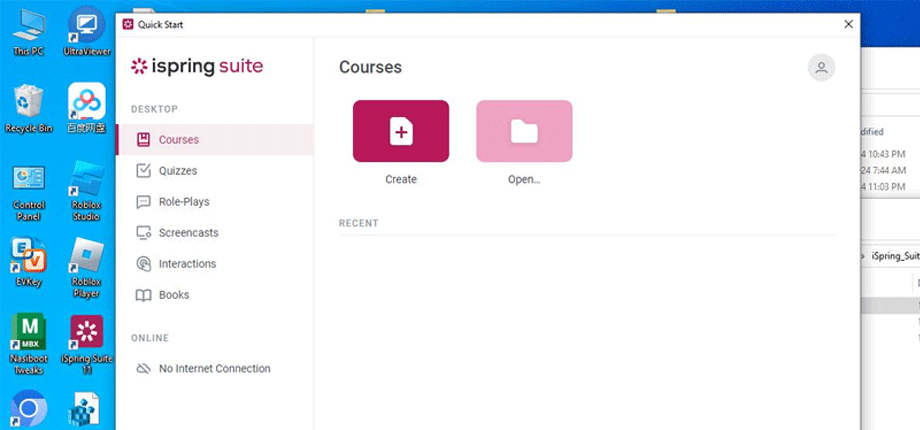Click the Create label under the tile

point(401,180)
